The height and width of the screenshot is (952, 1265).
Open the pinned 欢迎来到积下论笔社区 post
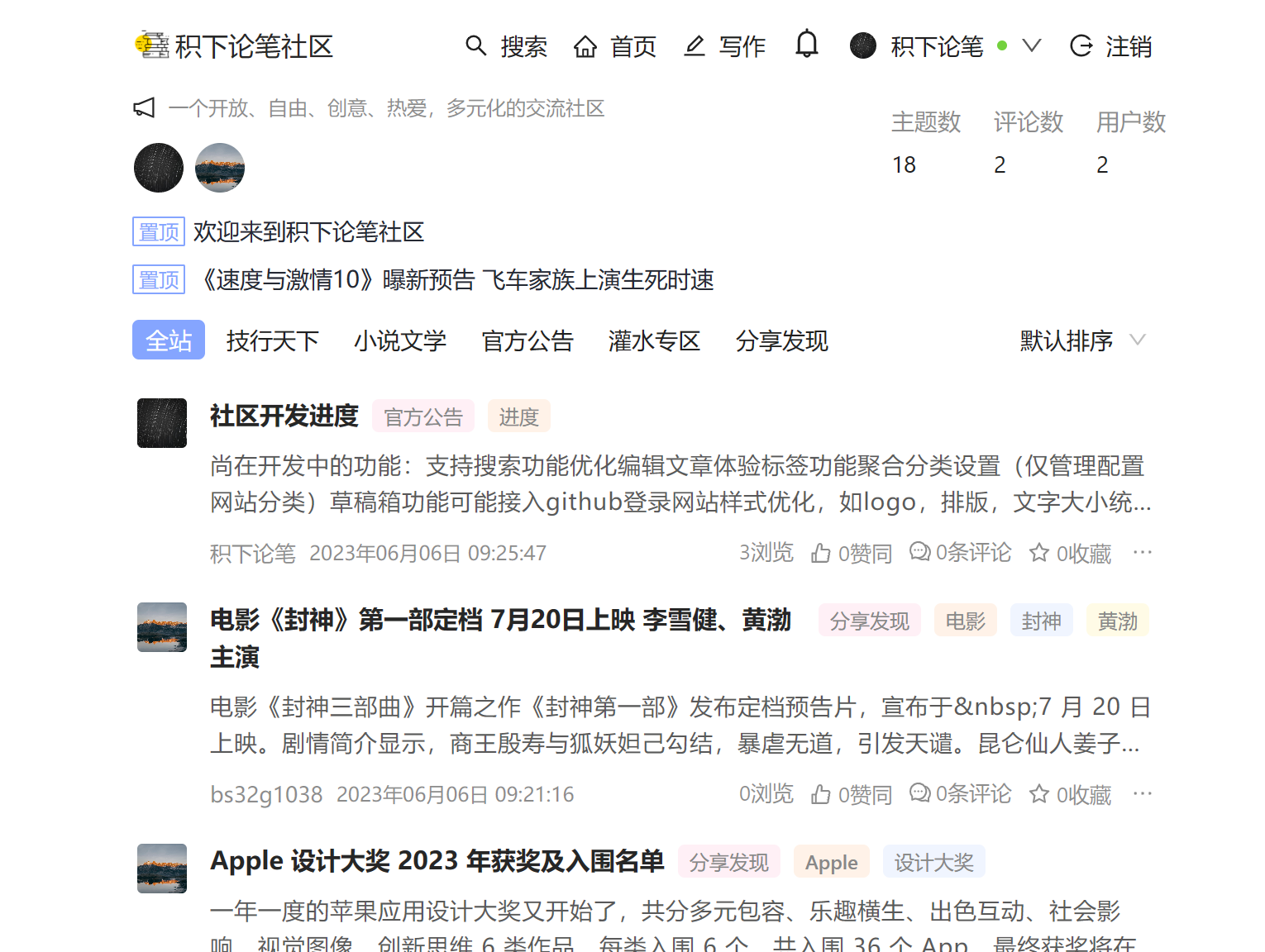click(x=309, y=232)
